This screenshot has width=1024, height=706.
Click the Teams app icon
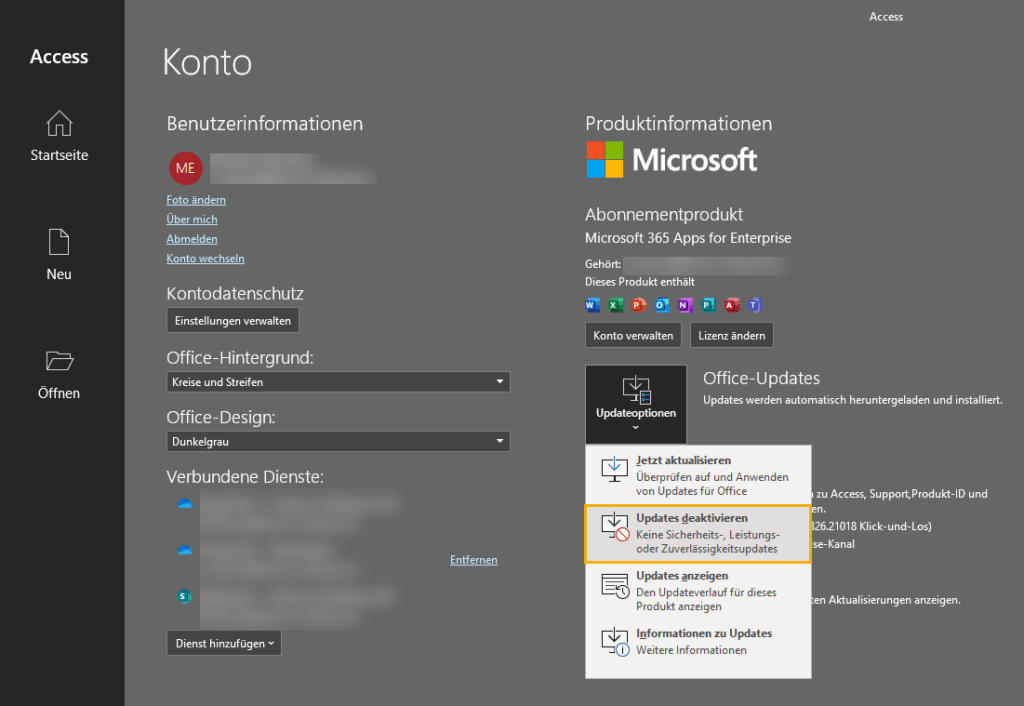(x=754, y=305)
